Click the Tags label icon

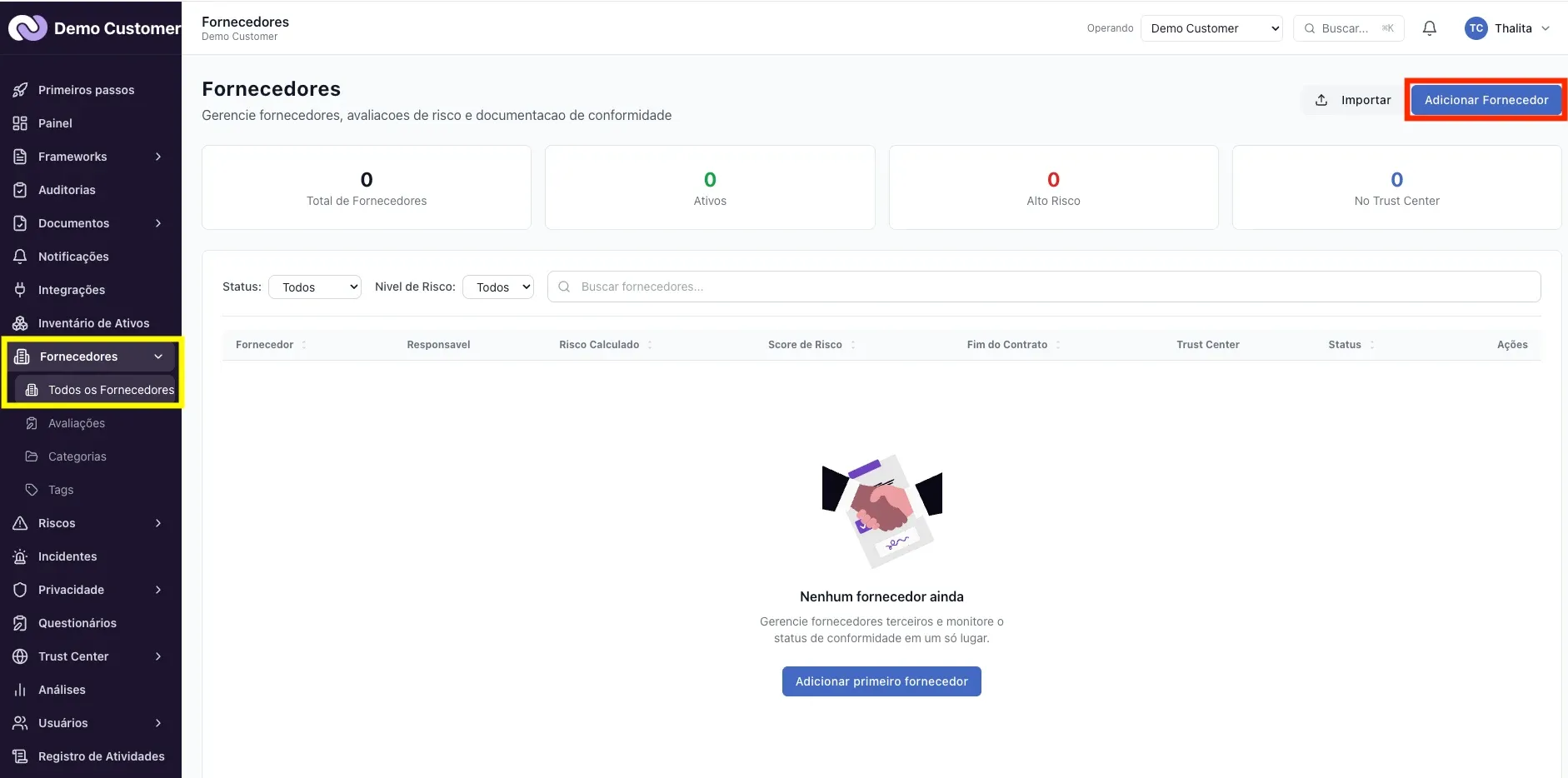[x=32, y=490]
